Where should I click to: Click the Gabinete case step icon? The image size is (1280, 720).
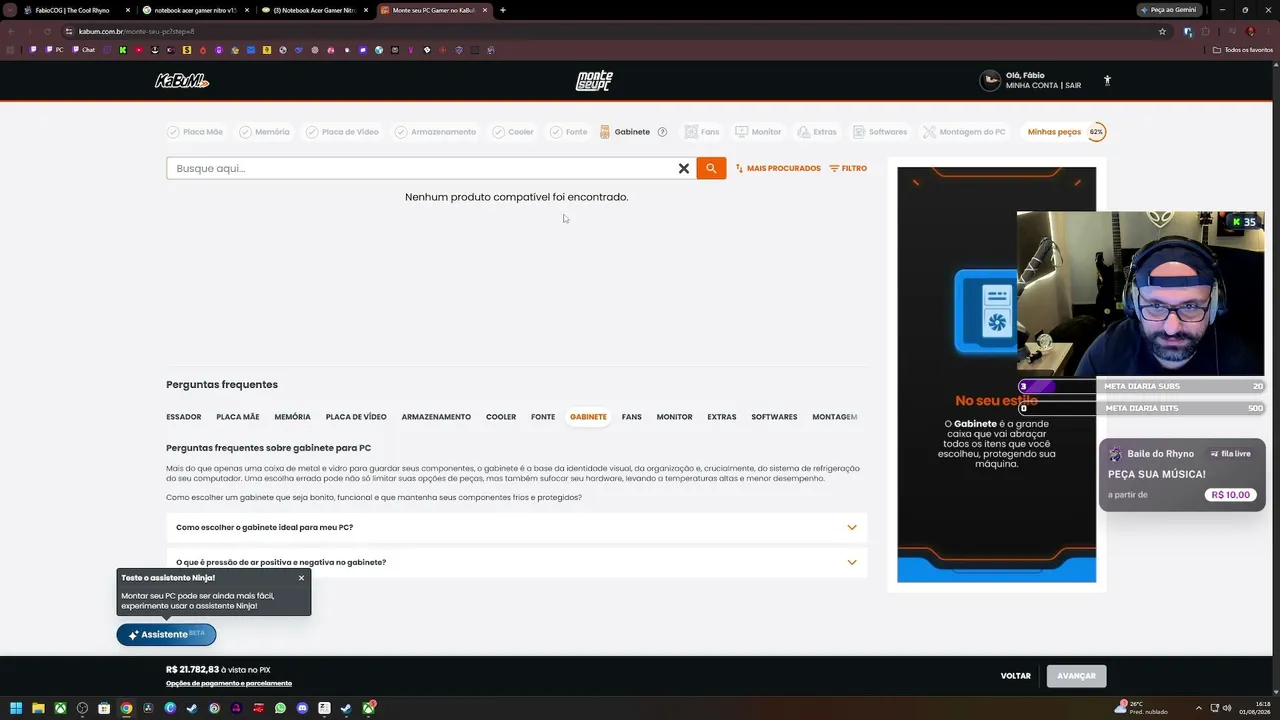click(x=605, y=132)
